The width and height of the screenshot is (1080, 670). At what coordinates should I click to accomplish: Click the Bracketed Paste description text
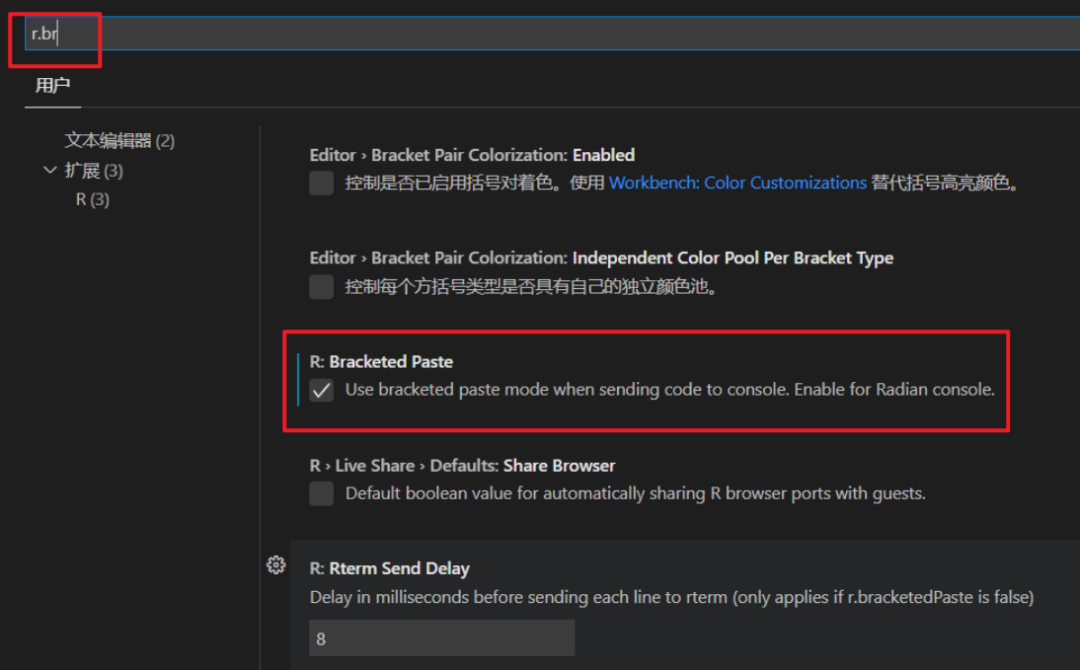(669, 390)
